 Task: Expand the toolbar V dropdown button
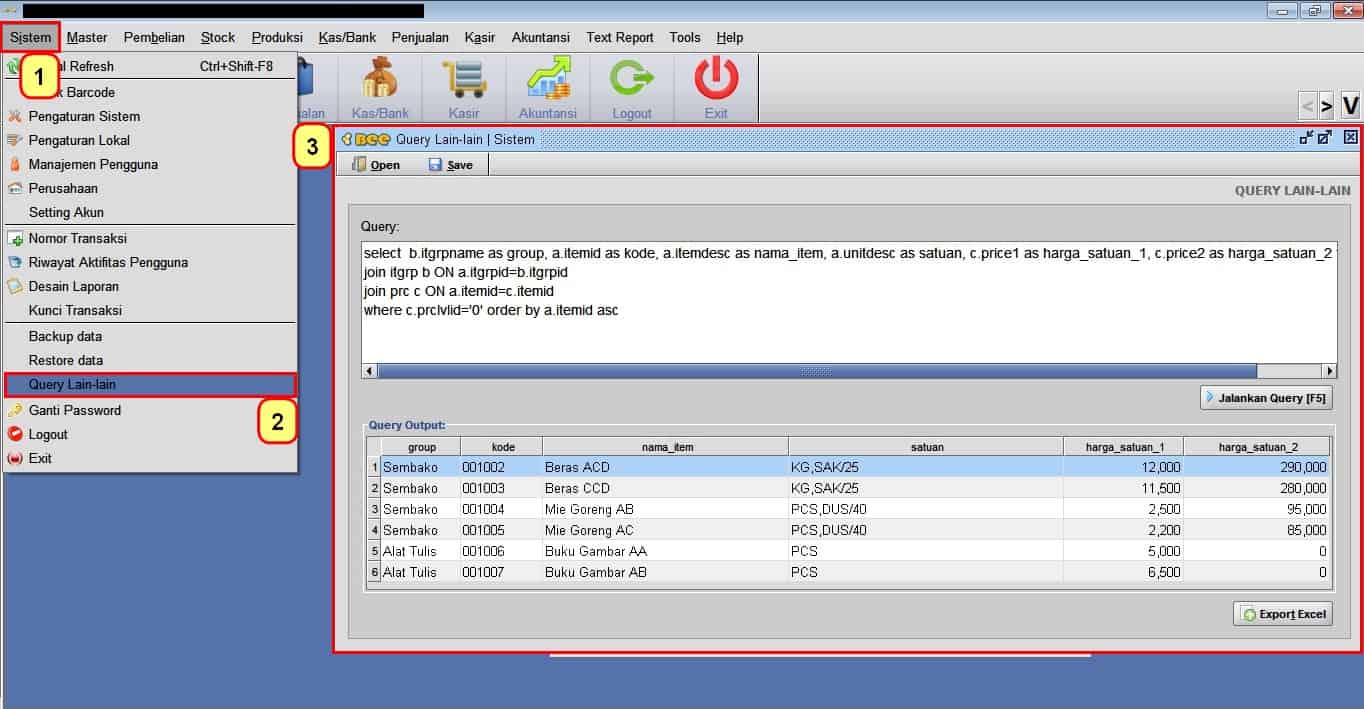tap(1350, 105)
